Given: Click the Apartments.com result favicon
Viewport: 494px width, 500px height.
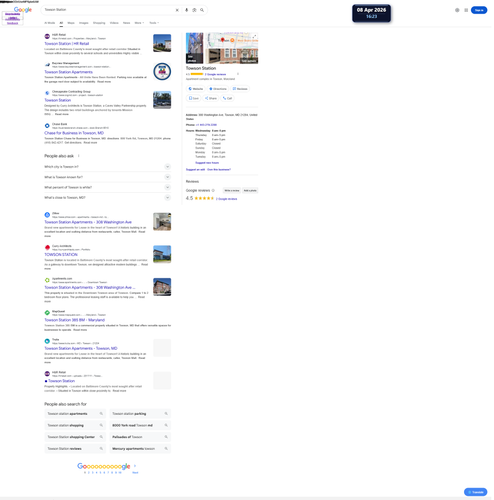Looking at the screenshot, I should 47,280.
